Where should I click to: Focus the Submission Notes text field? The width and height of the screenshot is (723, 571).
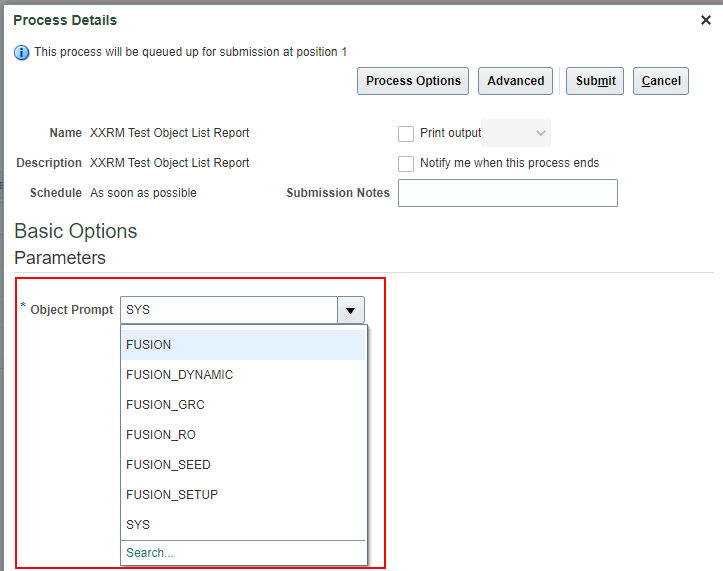click(507, 193)
